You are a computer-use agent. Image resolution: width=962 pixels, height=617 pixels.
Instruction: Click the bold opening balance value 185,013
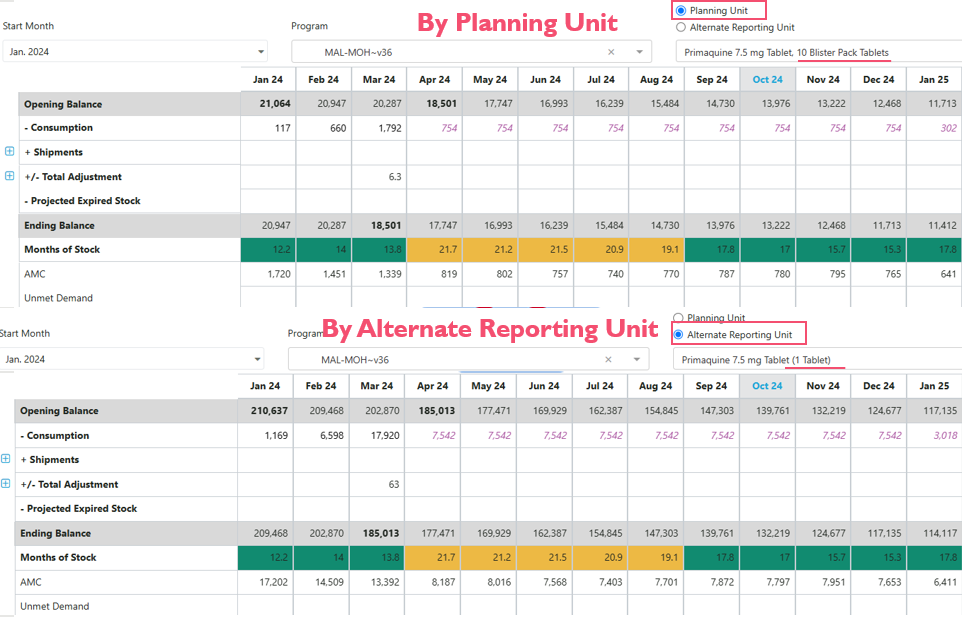[437, 410]
